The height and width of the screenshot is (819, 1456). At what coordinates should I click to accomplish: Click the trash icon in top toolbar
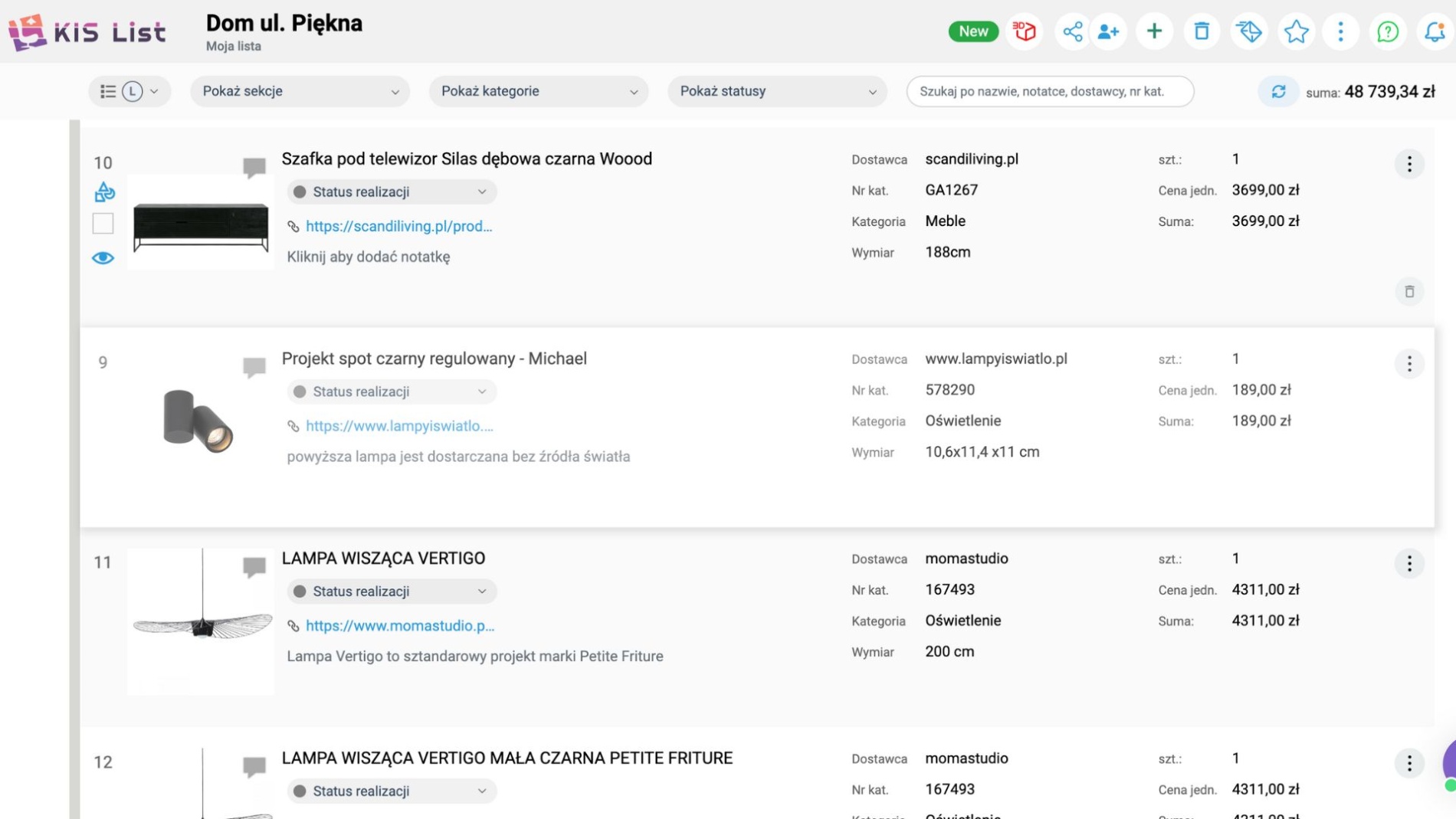1201,31
